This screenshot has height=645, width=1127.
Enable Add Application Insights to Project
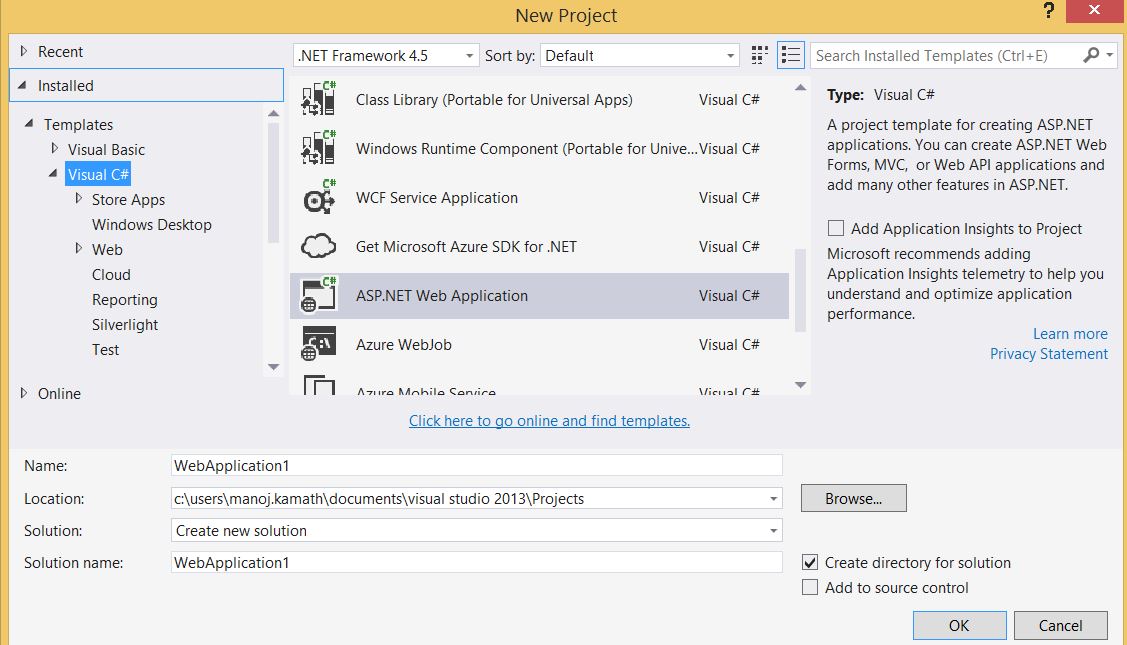tap(834, 228)
